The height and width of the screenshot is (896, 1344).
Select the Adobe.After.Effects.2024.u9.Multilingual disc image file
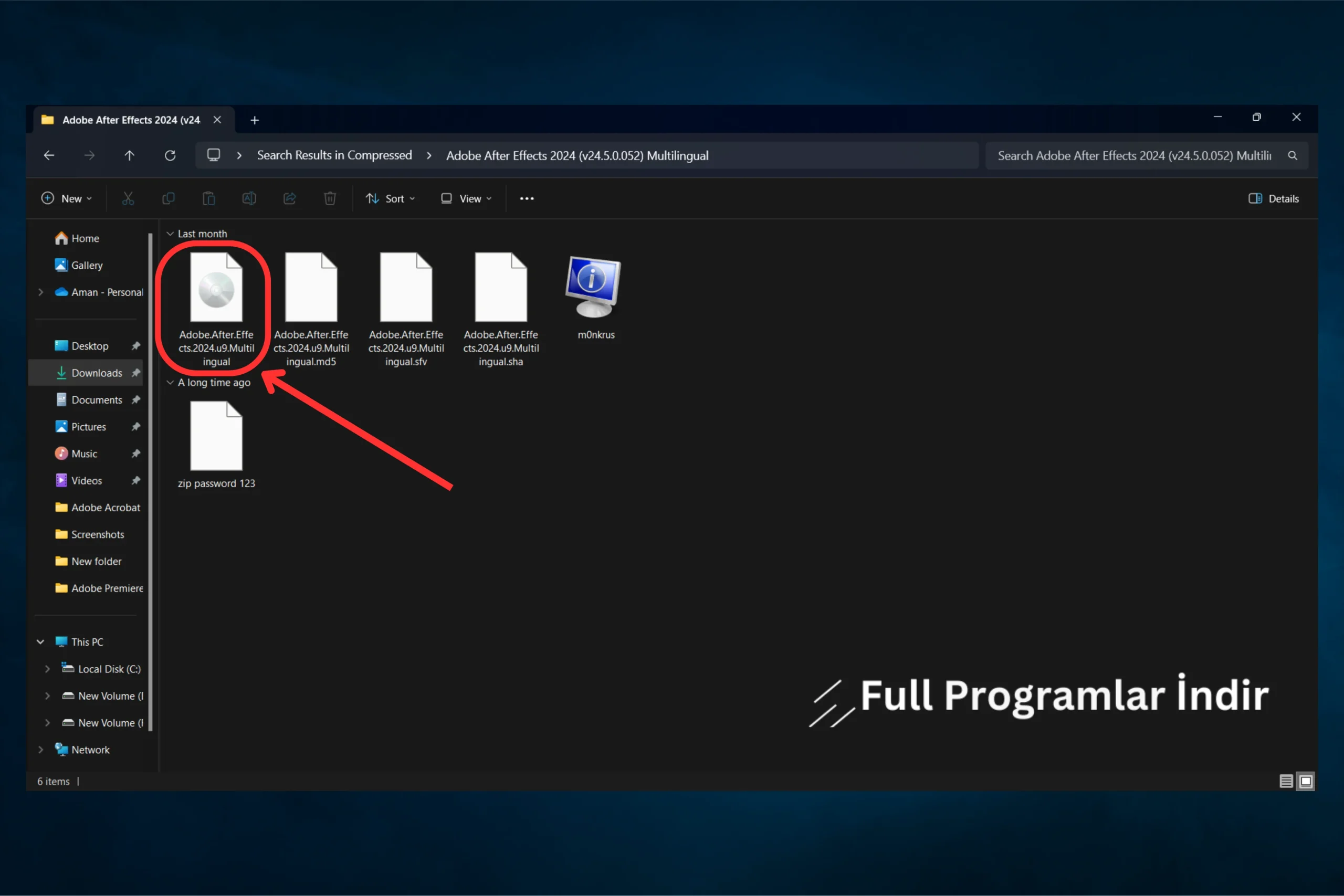(216, 309)
